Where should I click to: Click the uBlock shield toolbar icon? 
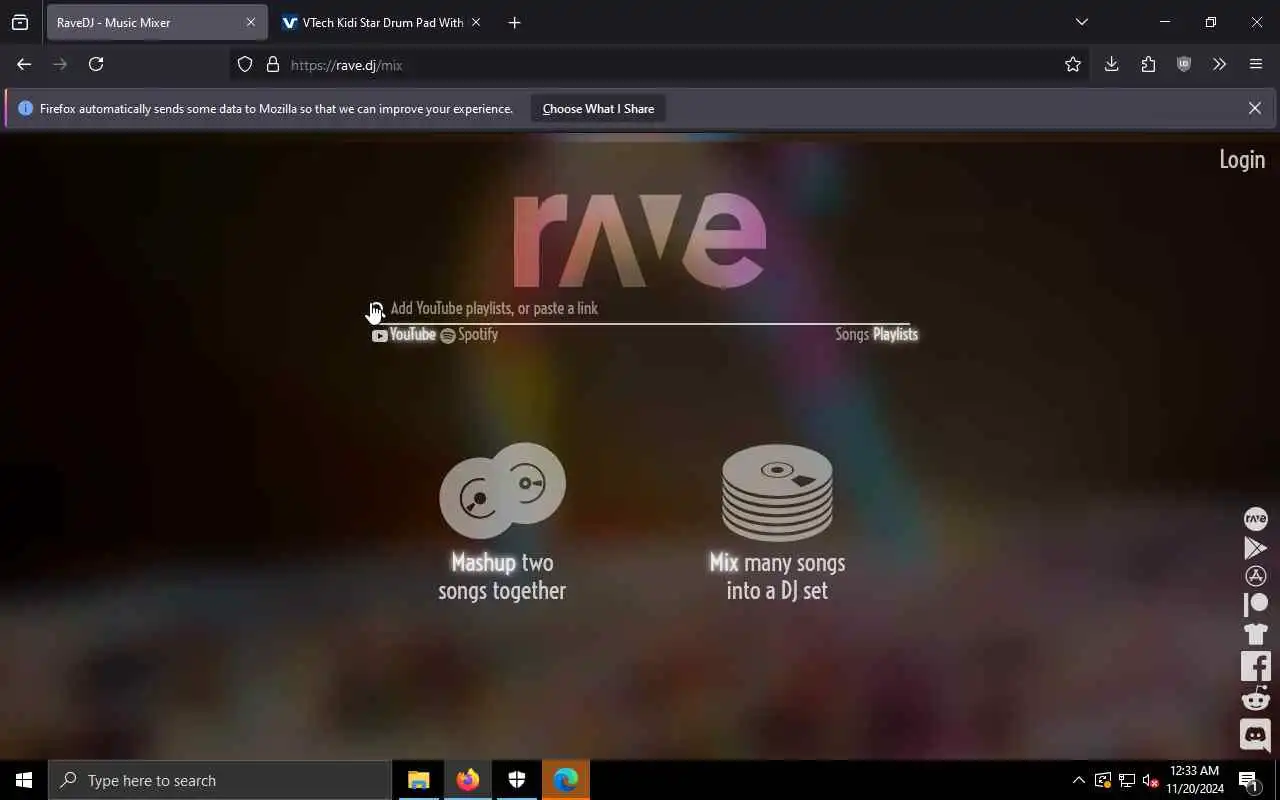[x=1184, y=64]
